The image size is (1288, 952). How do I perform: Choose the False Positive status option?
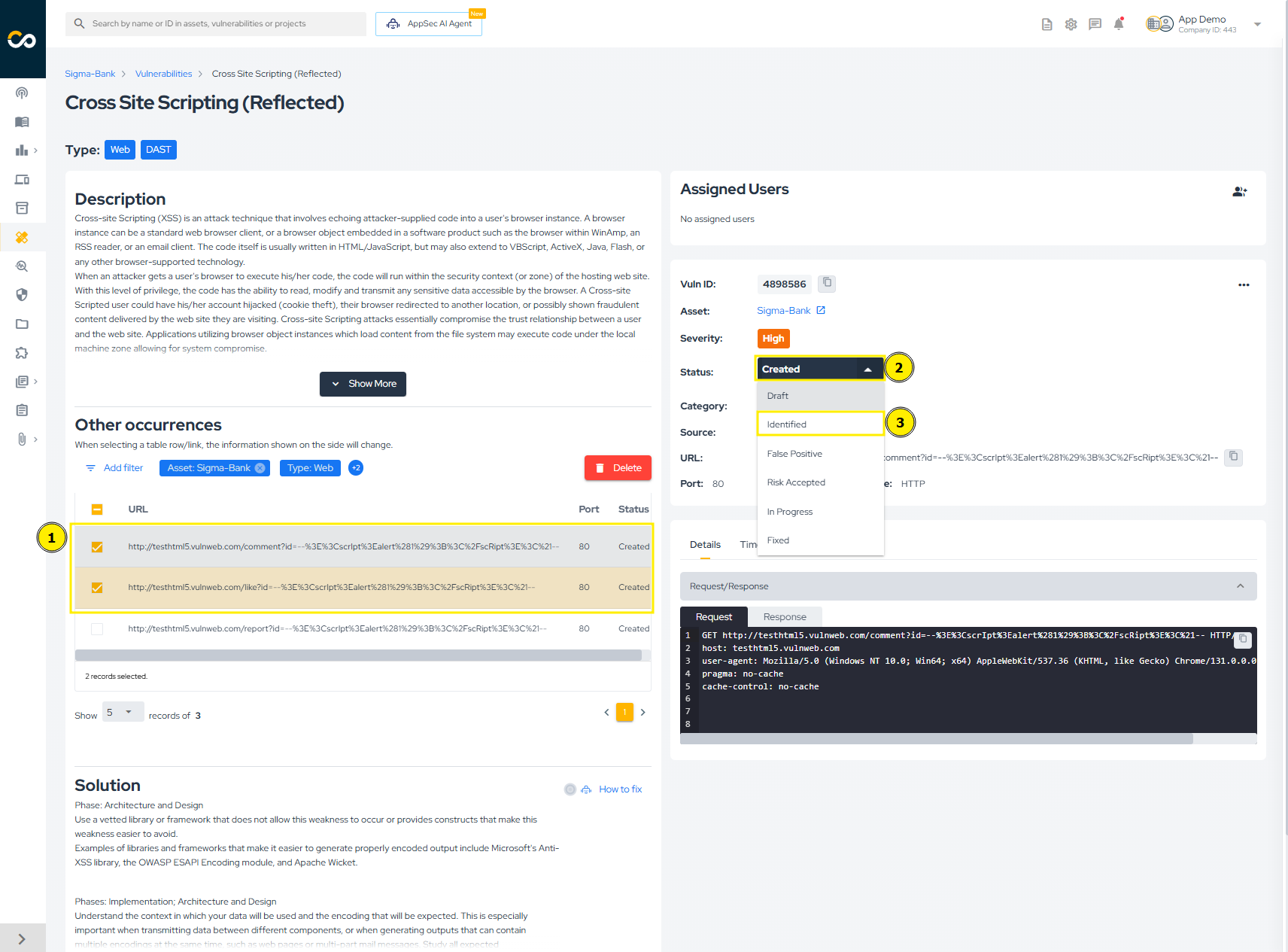(x=794, y=454)
